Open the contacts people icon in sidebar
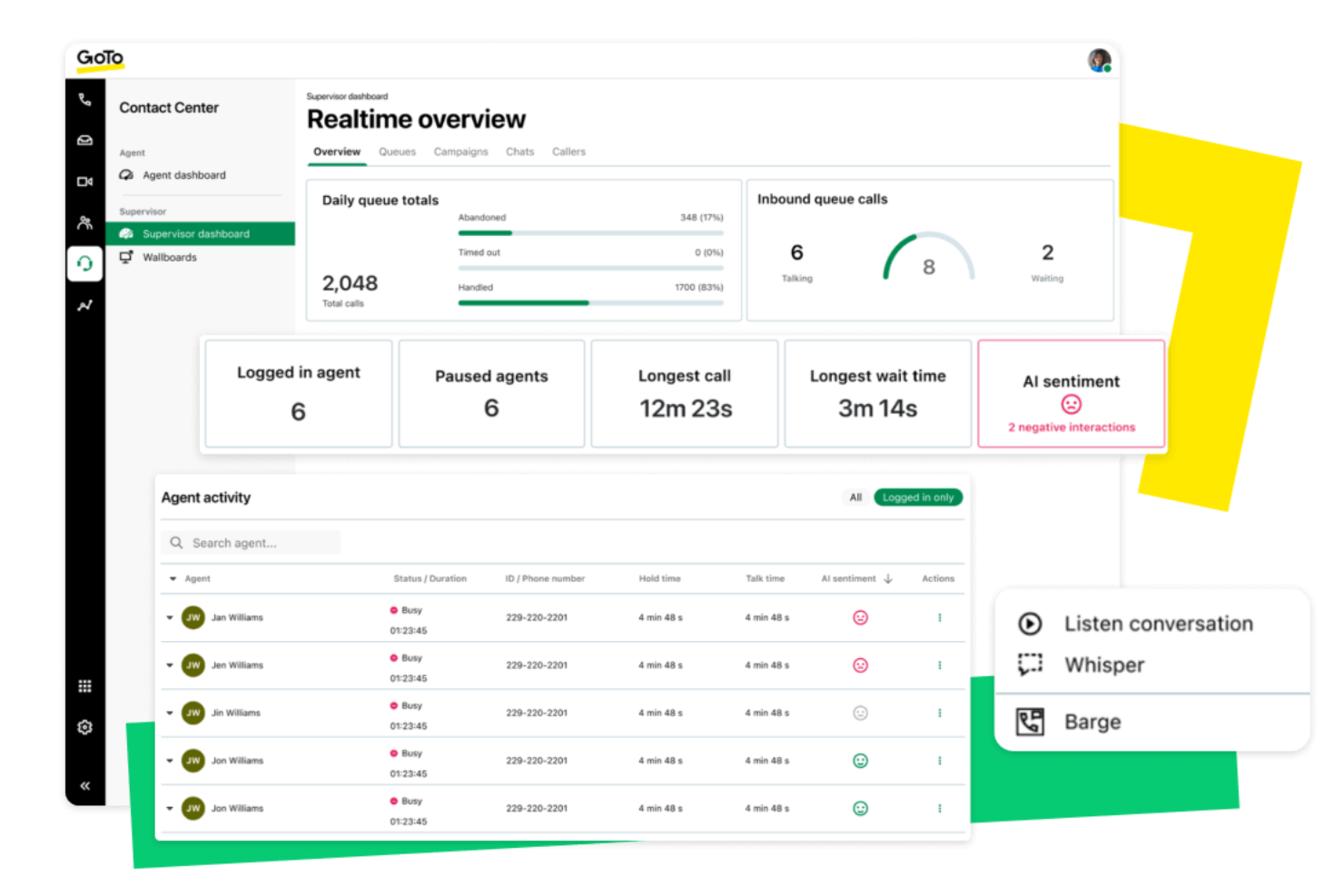This screenshot has height=896, width=1344. click(84, 222)
